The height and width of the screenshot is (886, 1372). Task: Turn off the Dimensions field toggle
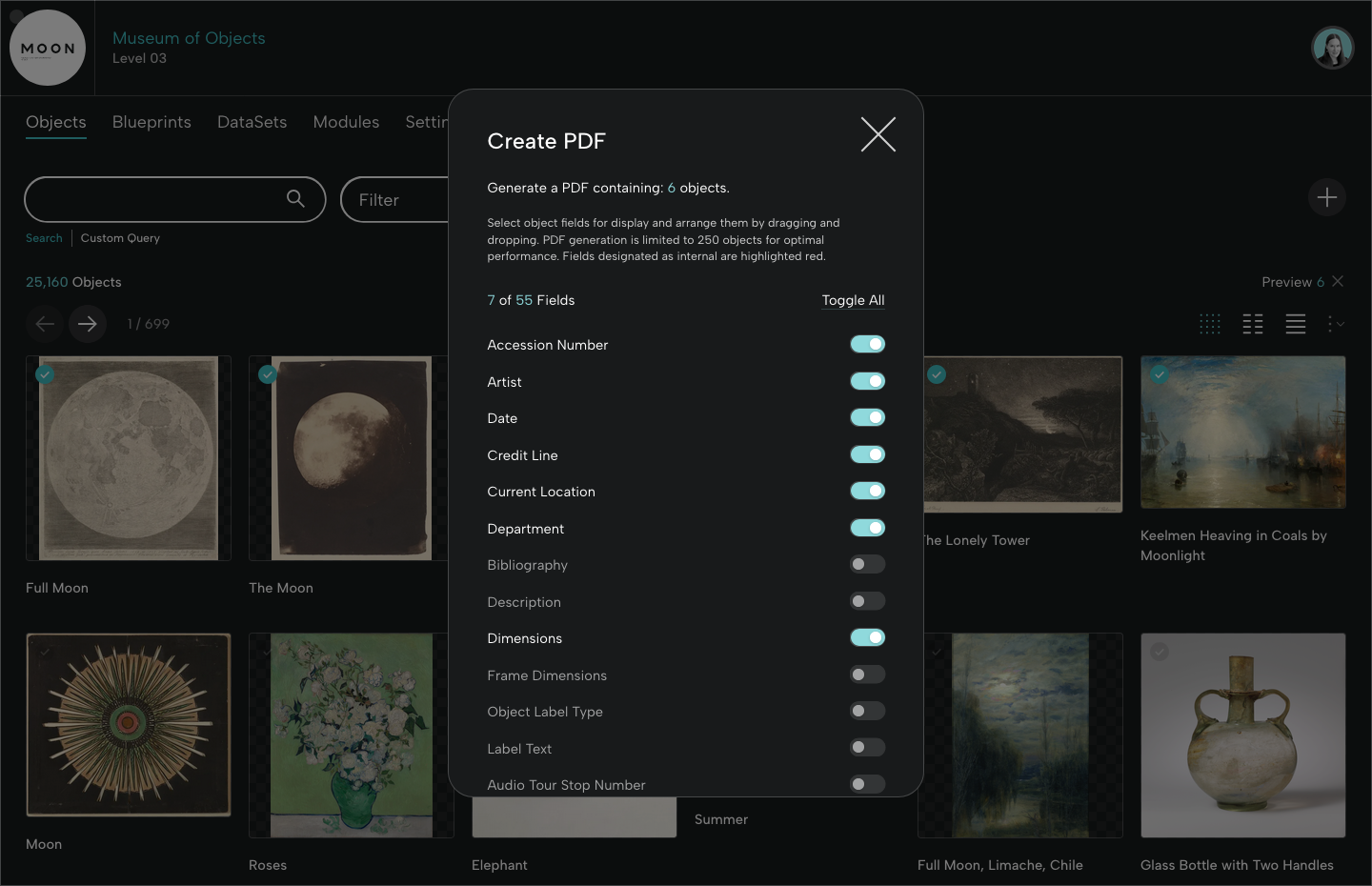(x=867, y=637)
